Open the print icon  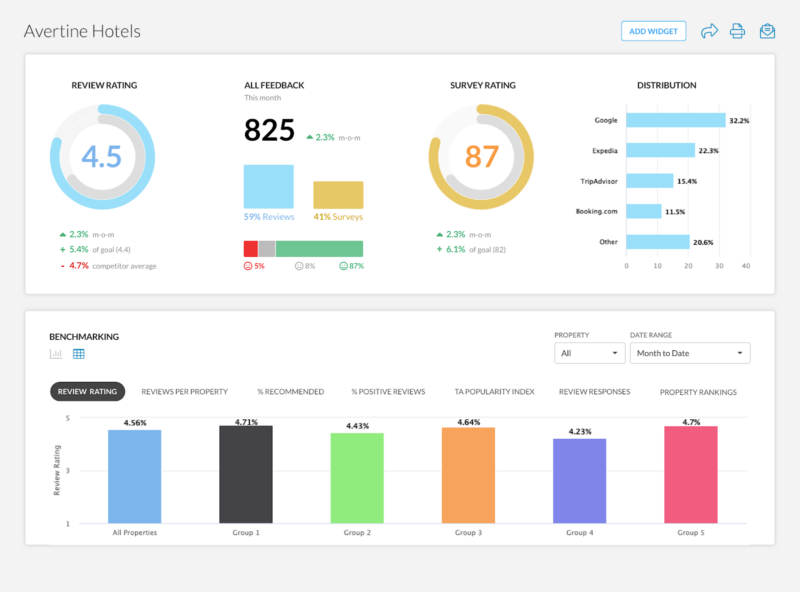pos(738,31)
